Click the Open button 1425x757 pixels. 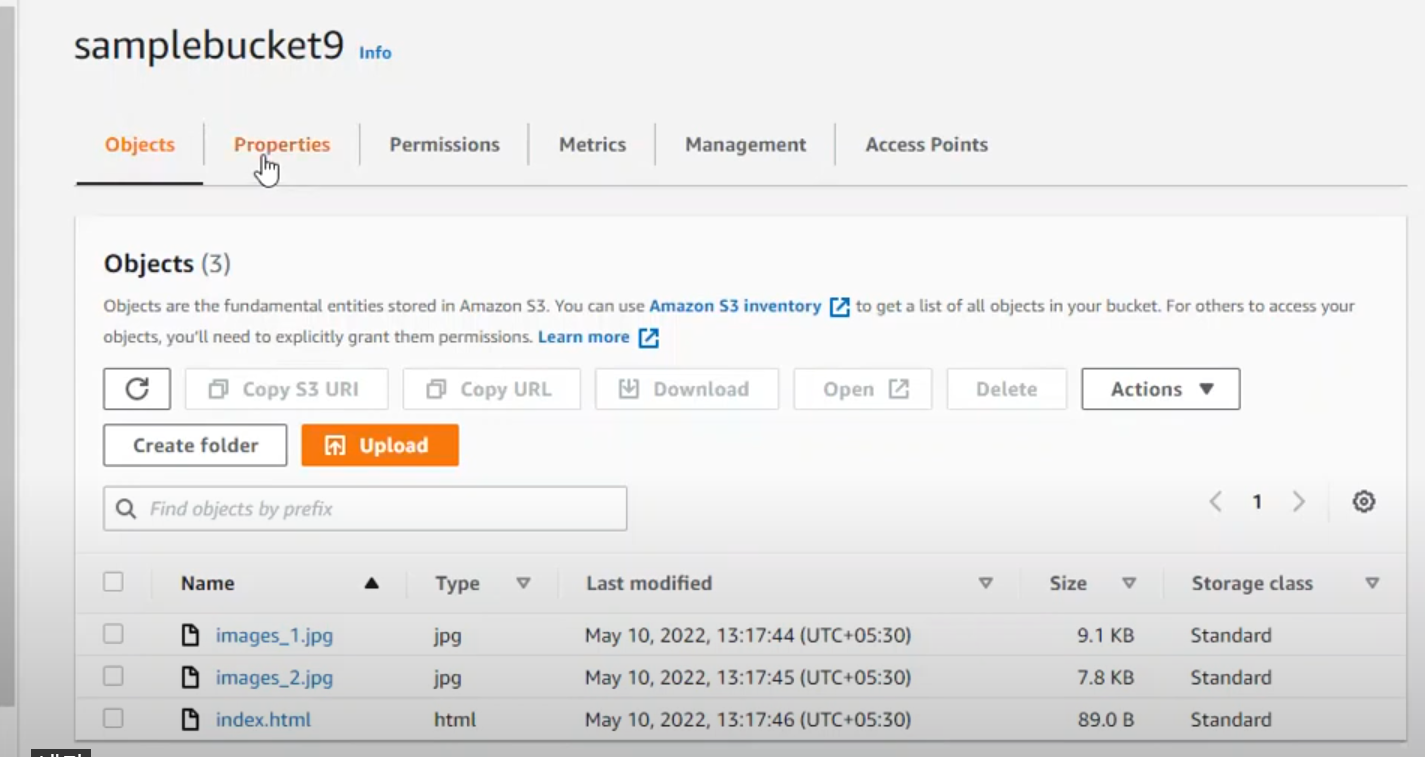(863, 389)
